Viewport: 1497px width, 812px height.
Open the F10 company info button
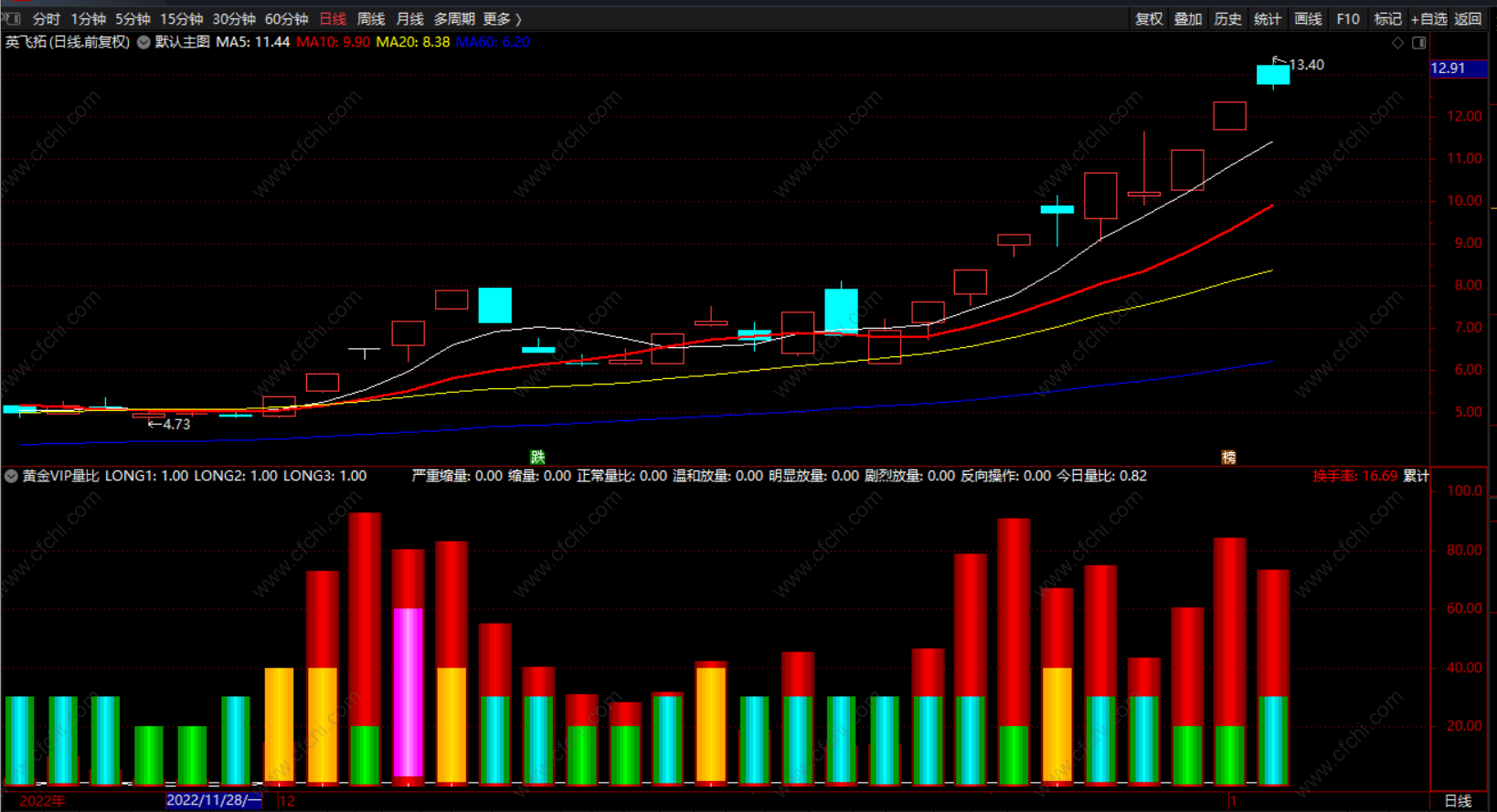click(1347, 19)
